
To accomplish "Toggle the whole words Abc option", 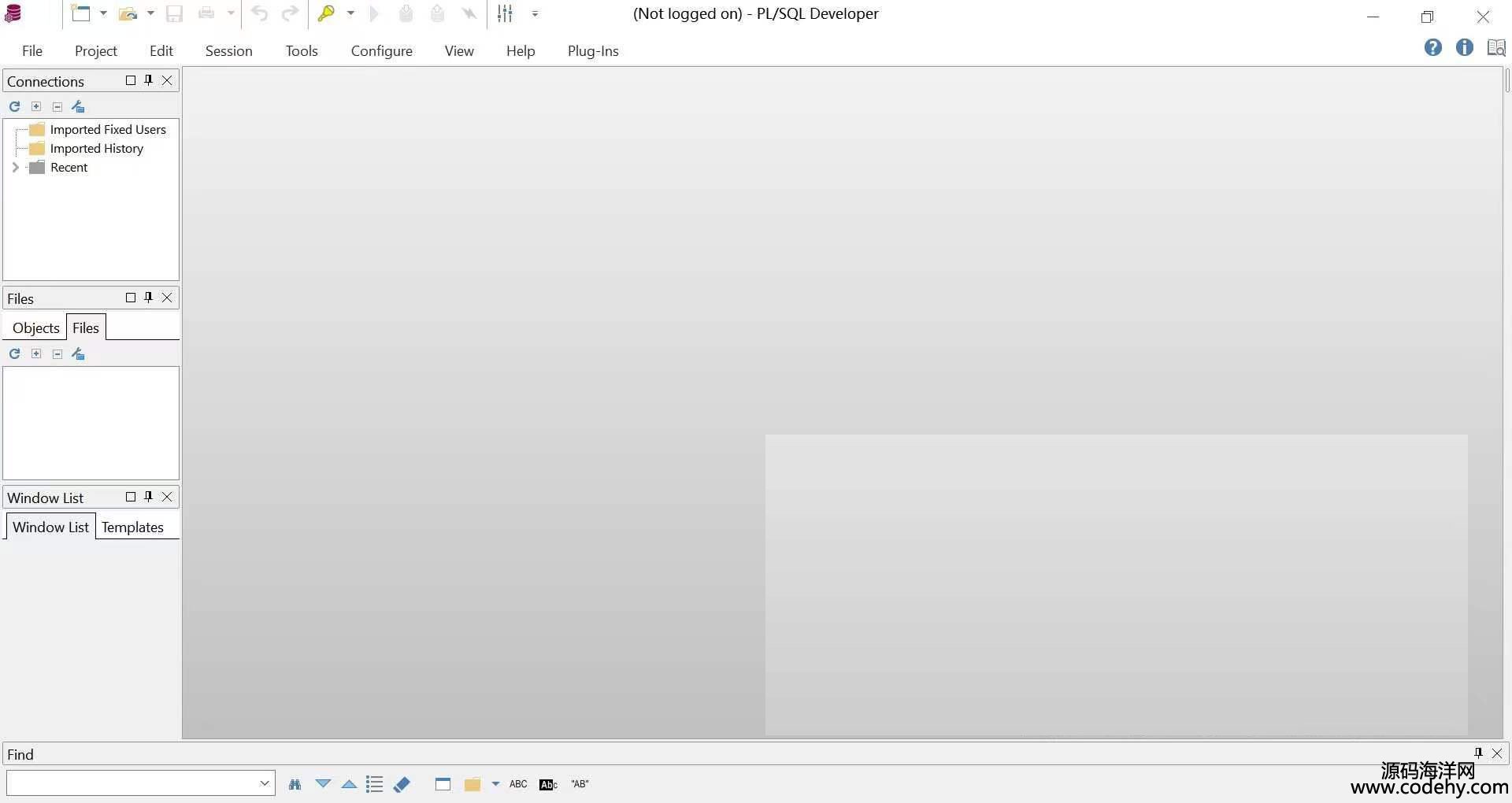I will click(548, 784).
